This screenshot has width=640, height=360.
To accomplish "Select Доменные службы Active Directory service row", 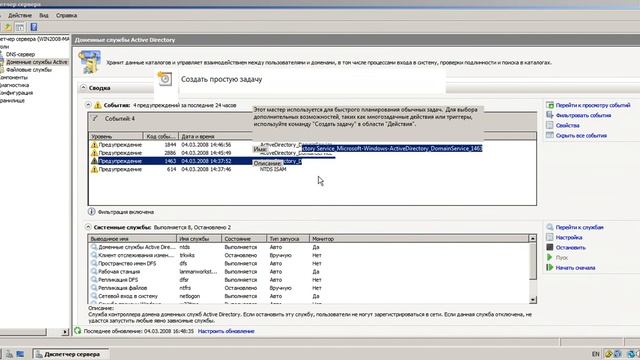I will 309,247.
